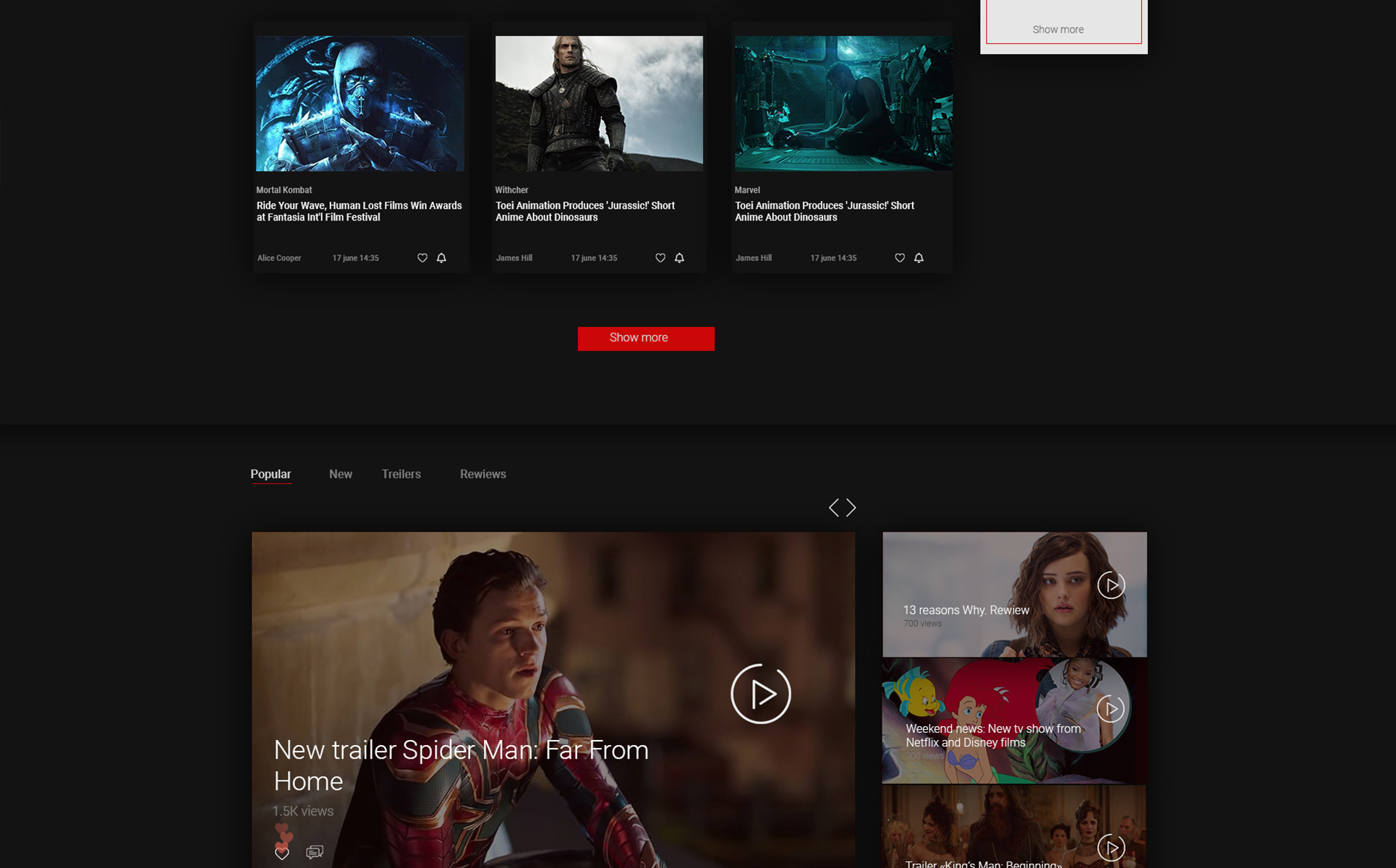Go to next slide with right arrow
This screenshot has height=868, width=1396.
point(851,508)
